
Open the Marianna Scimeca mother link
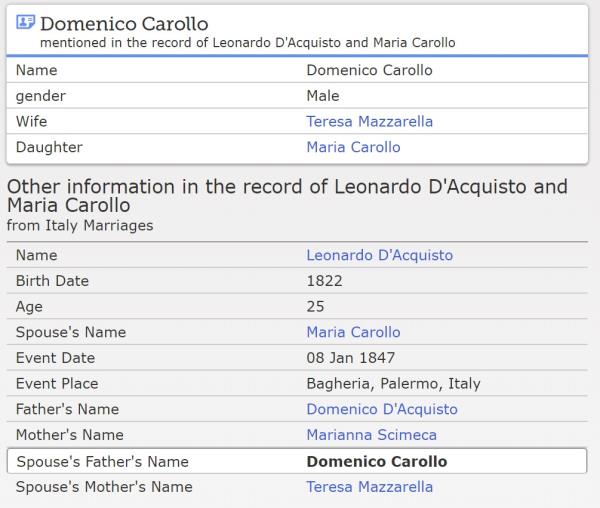click(x=371, y=435)
